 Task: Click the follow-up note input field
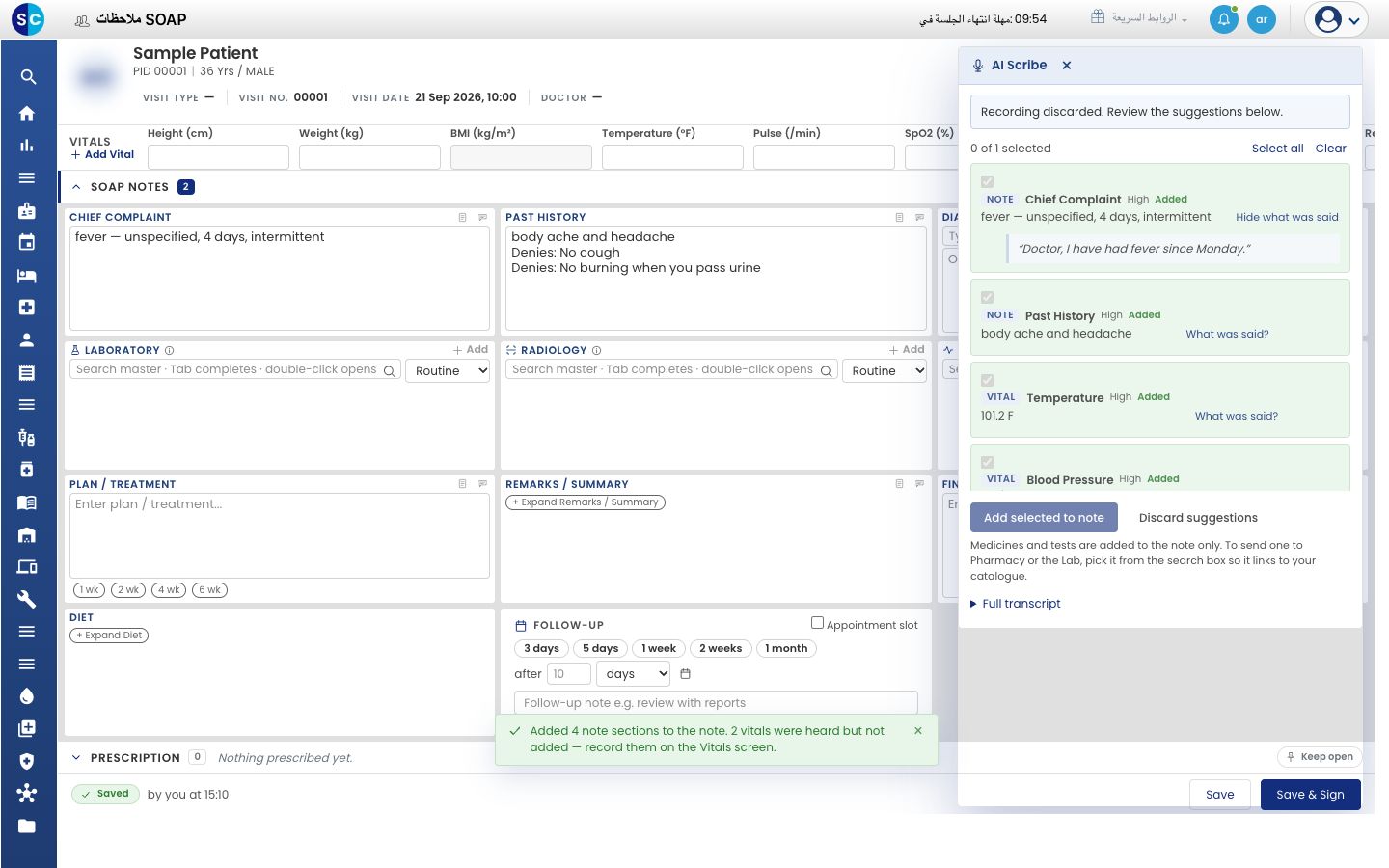[x=716, y=703]
